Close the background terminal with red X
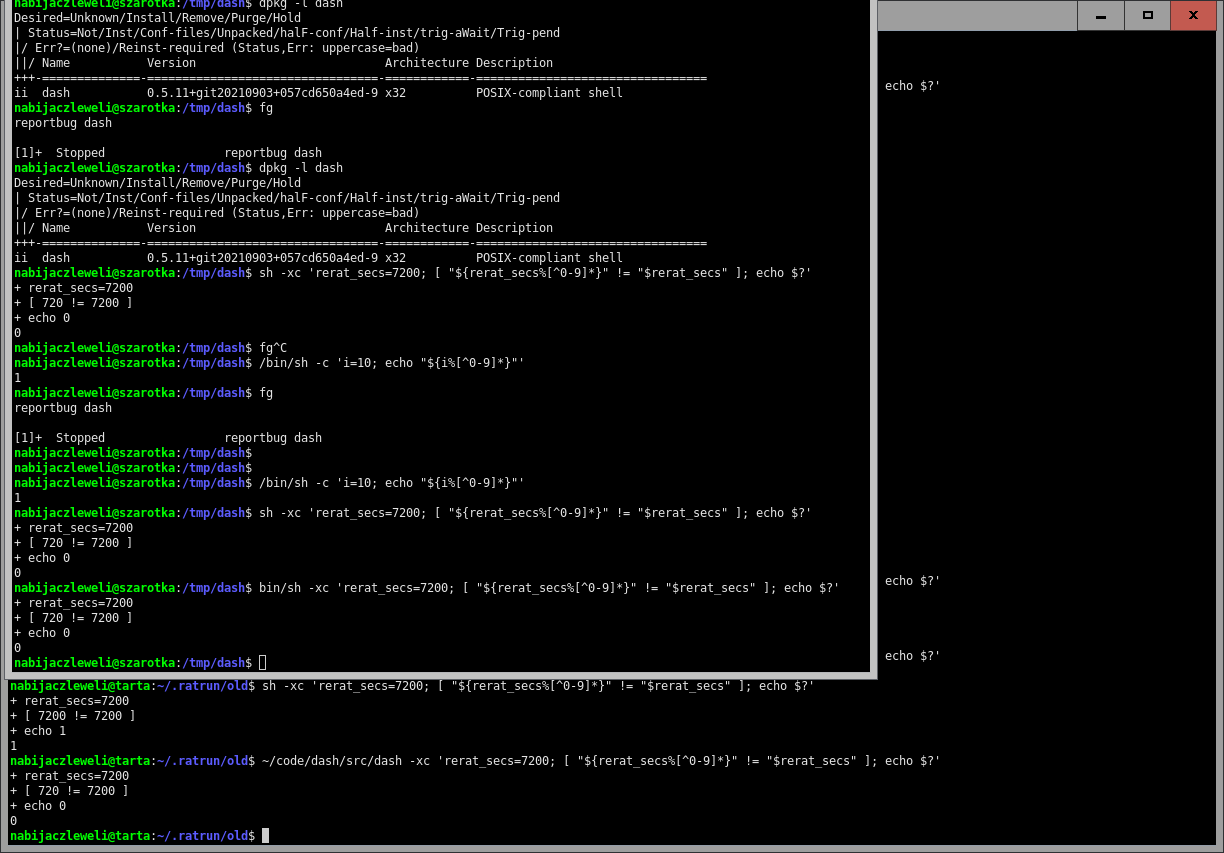Screen dimensions: 1224x853 coord(1193,16)
